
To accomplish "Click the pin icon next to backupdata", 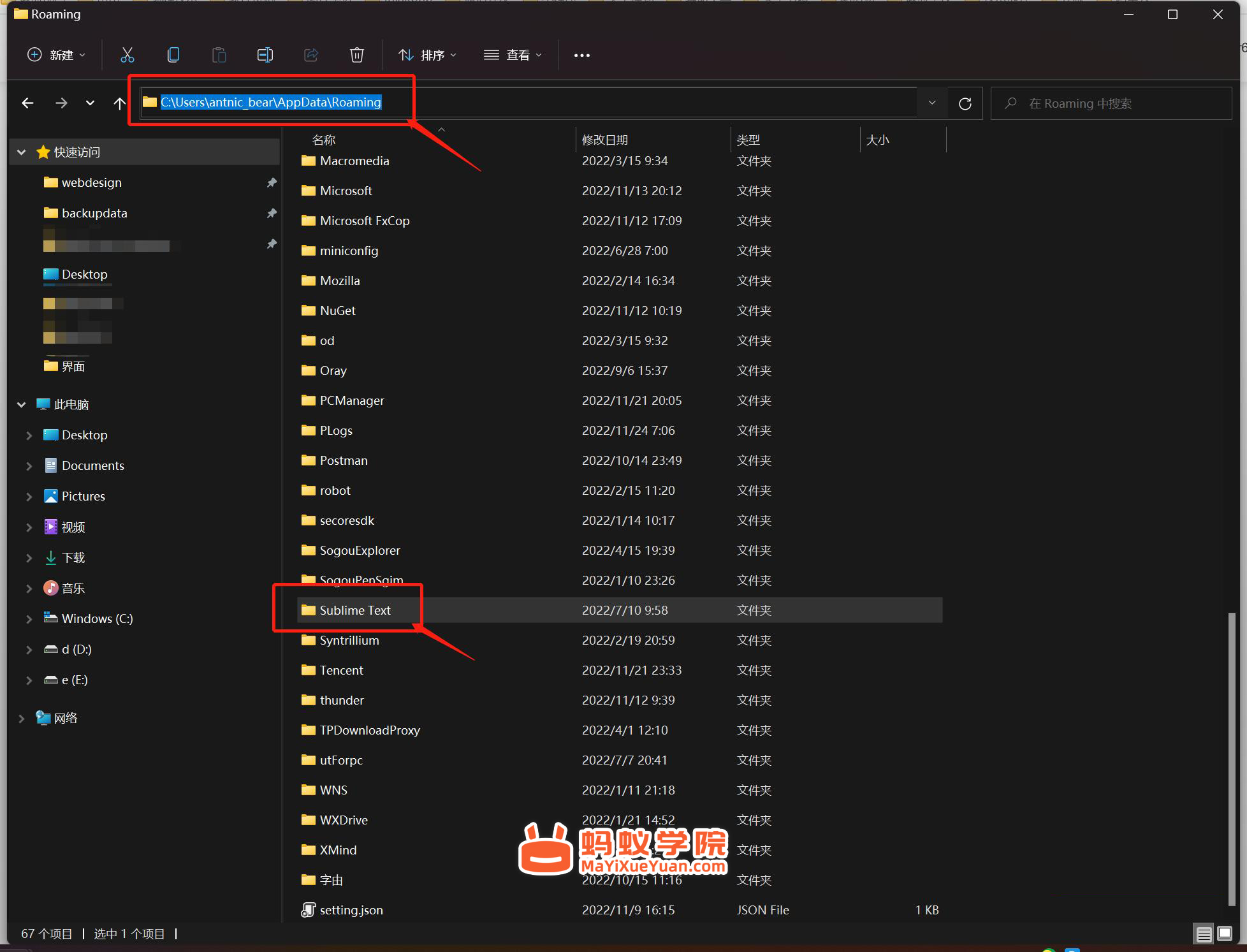I will click(272, 213).
